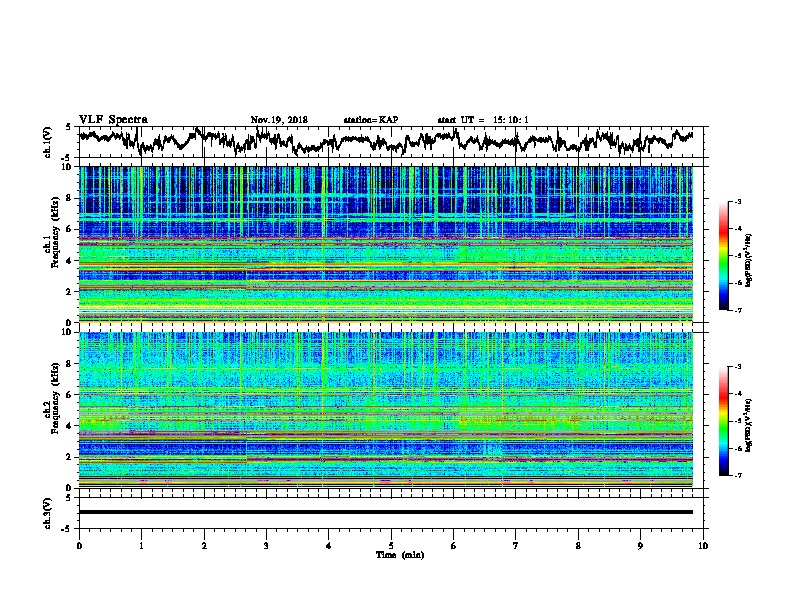
Task: Select the "start UT = 15:10:1" header text
Action: (x=483, y=120)
